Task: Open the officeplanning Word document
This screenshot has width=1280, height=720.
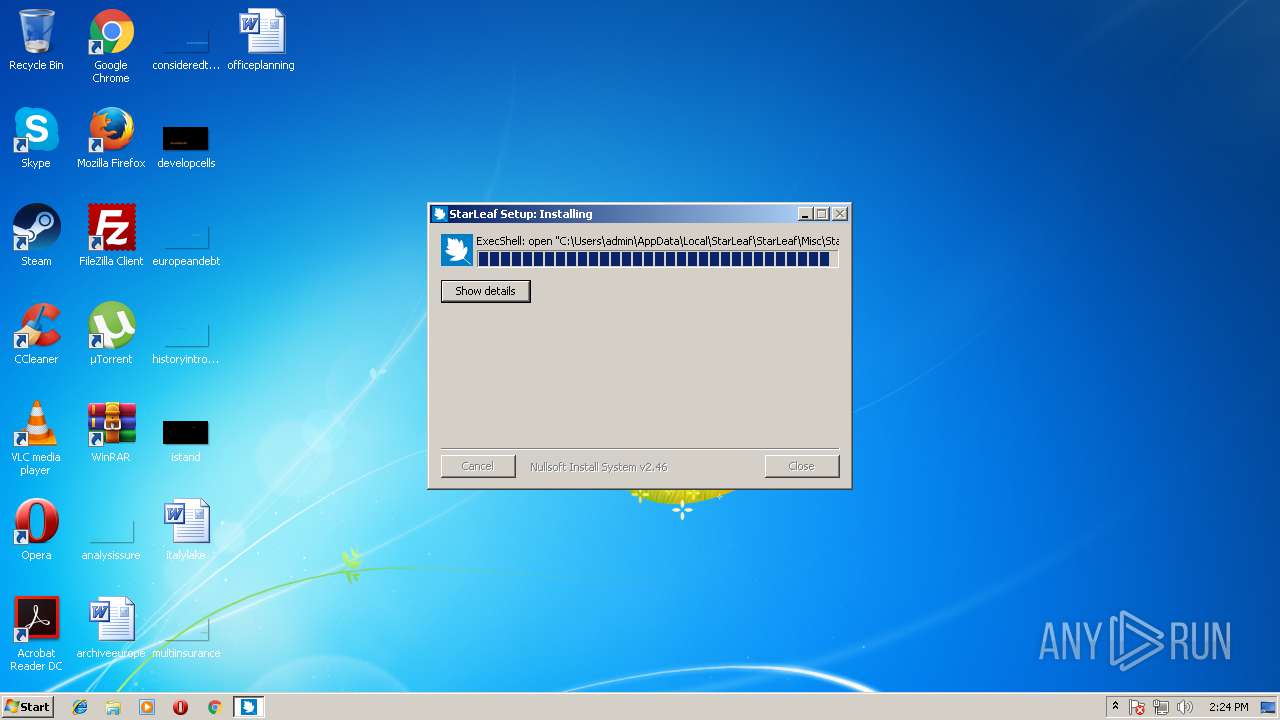Action: pos(261,40)
